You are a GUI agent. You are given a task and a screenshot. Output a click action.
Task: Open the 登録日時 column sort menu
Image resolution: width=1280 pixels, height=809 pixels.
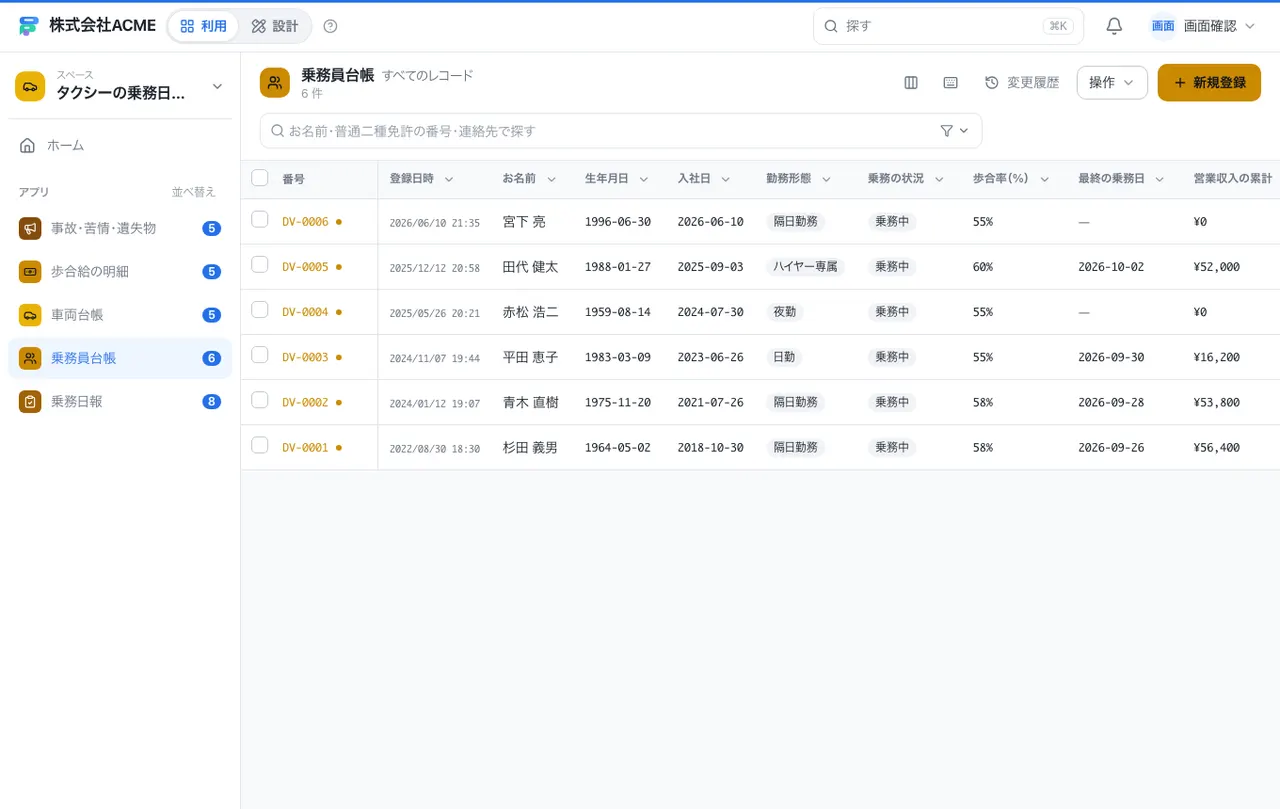(x=449, y=179)
